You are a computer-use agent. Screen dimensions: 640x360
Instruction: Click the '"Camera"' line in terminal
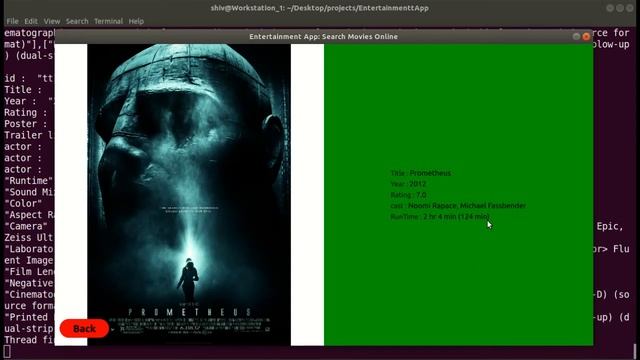(26, 226)
